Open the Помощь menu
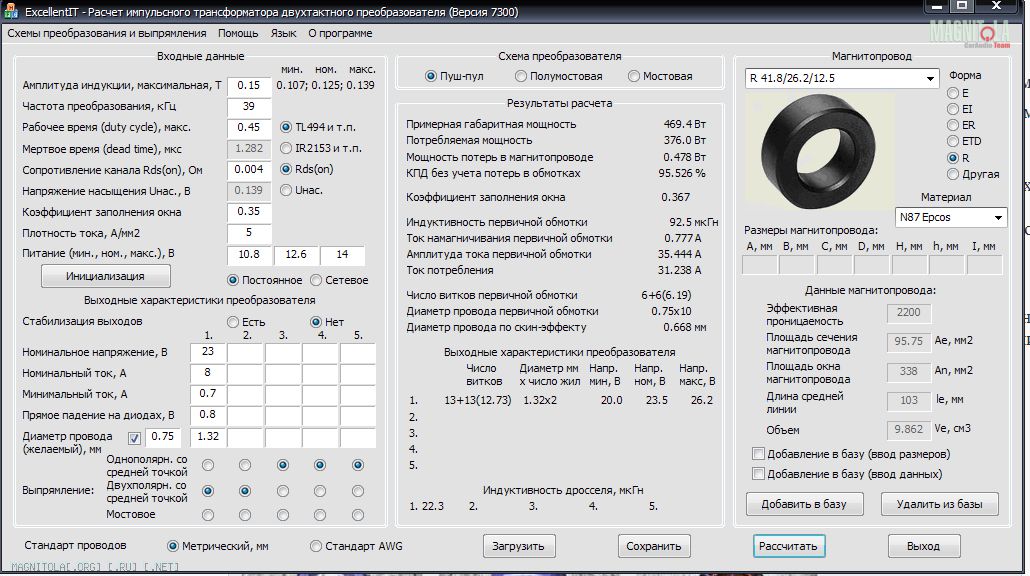 coord(238,33)
